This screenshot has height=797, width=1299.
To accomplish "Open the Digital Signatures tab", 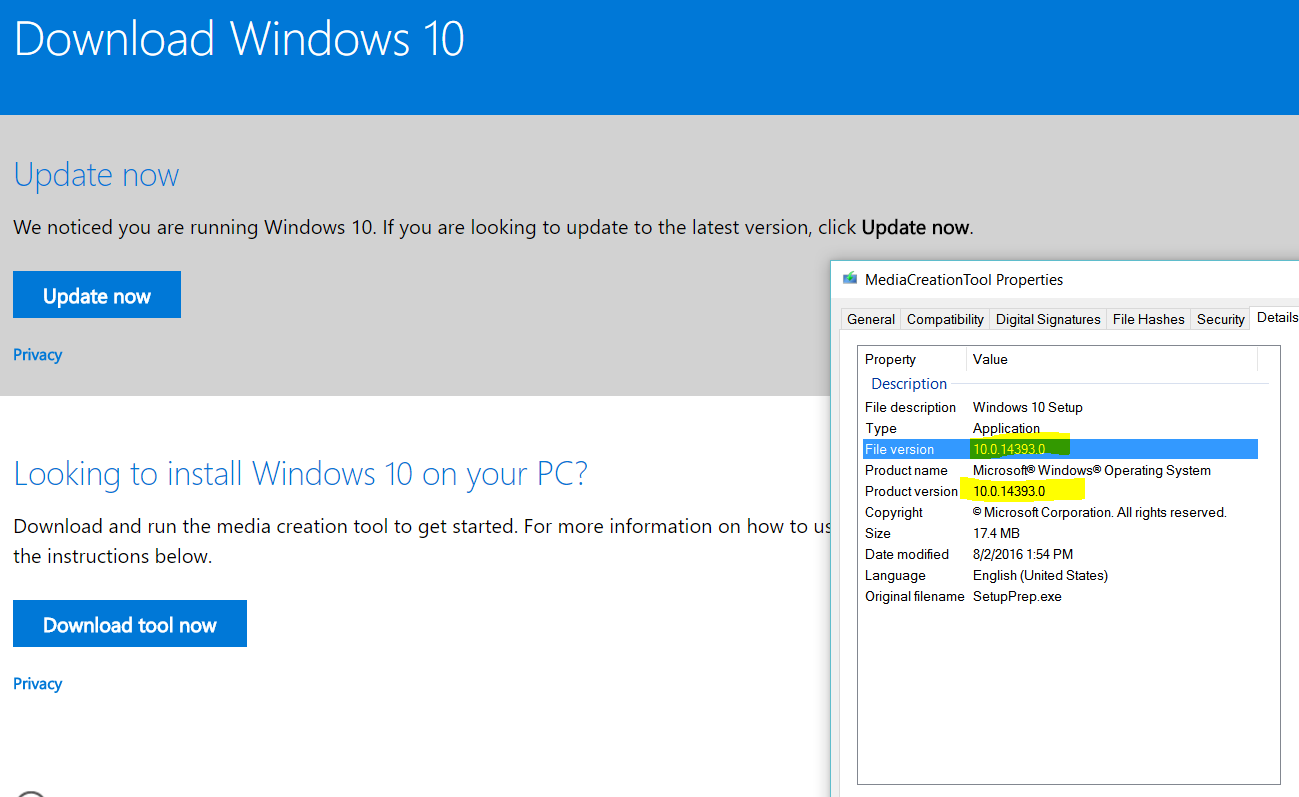I will (x=1048, y=319).
